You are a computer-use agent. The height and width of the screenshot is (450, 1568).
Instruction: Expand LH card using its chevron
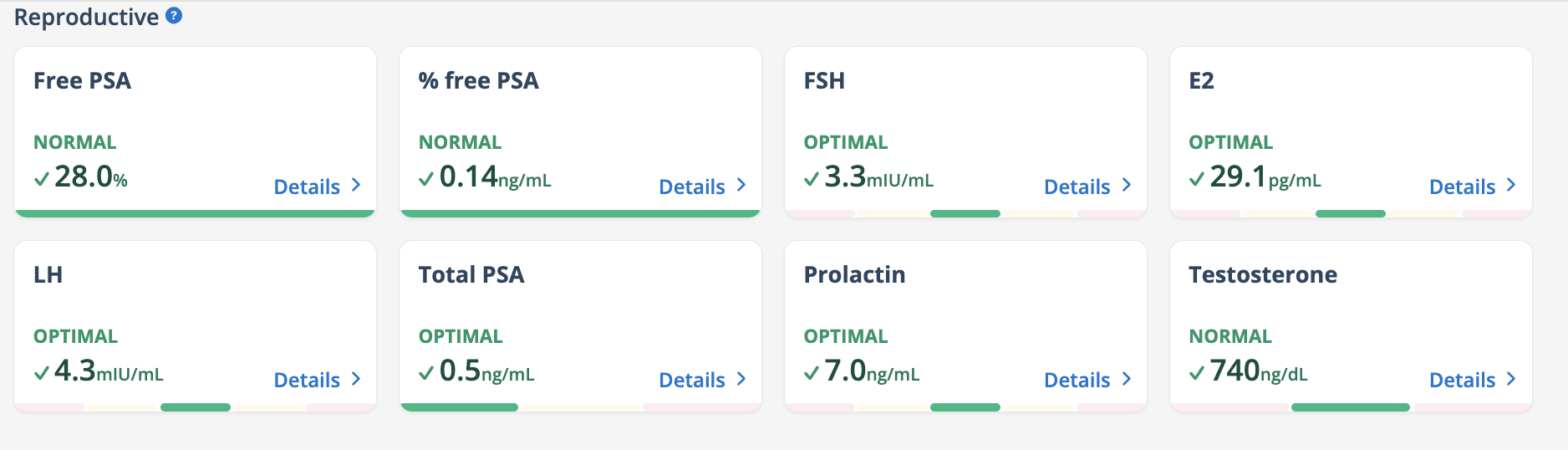(x=356, y=379)
